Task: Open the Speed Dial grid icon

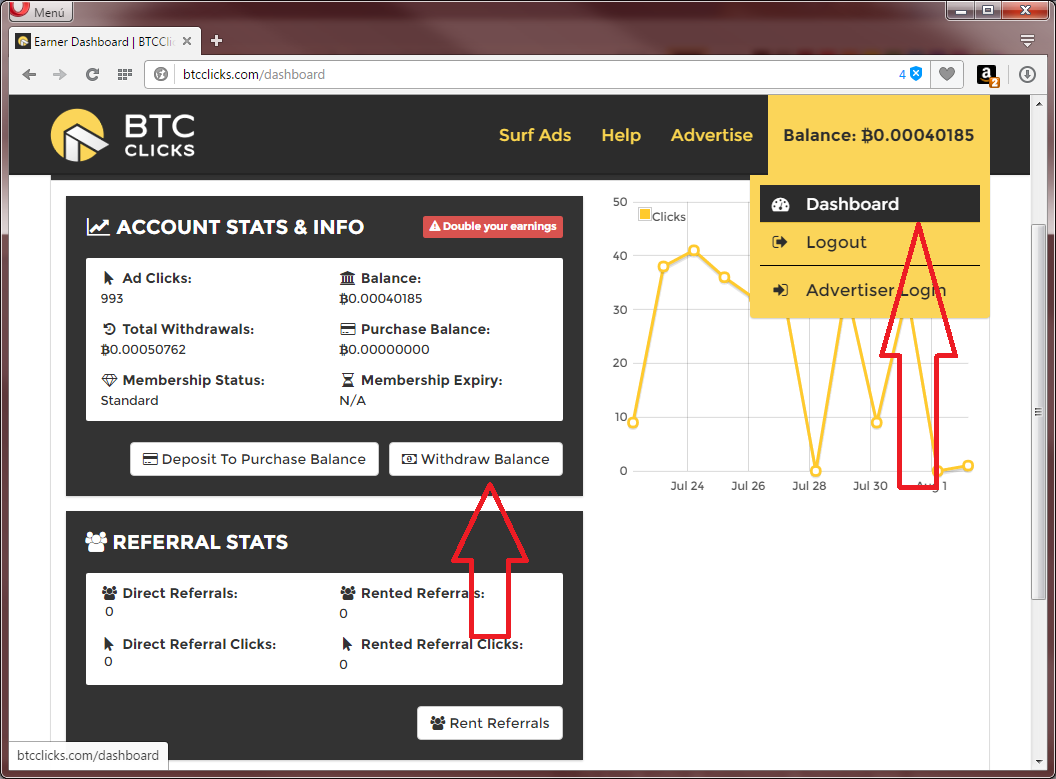Action: click(x=125, y=74)
